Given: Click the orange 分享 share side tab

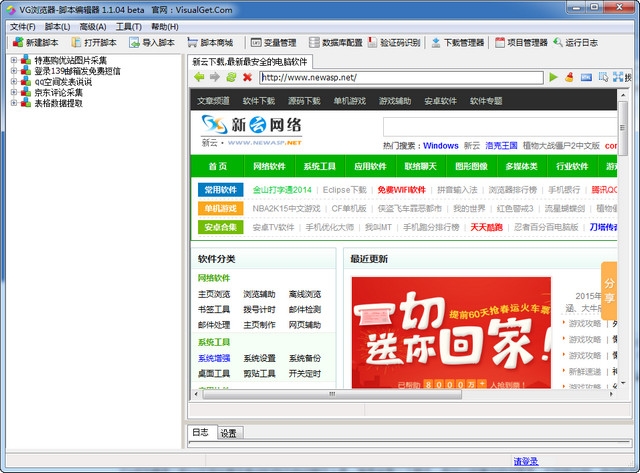Looking at the screenshot, I should coord(609,290).
